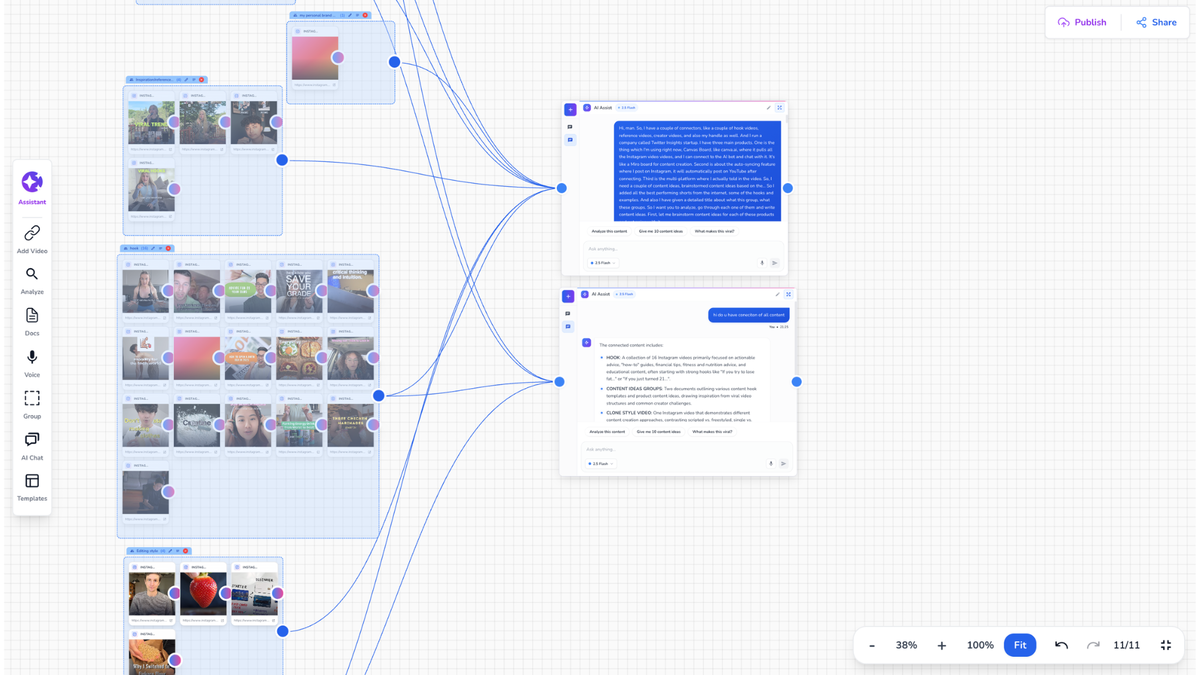
Task: Click upper AI Assist left input connector
Action: click(562, 188)
